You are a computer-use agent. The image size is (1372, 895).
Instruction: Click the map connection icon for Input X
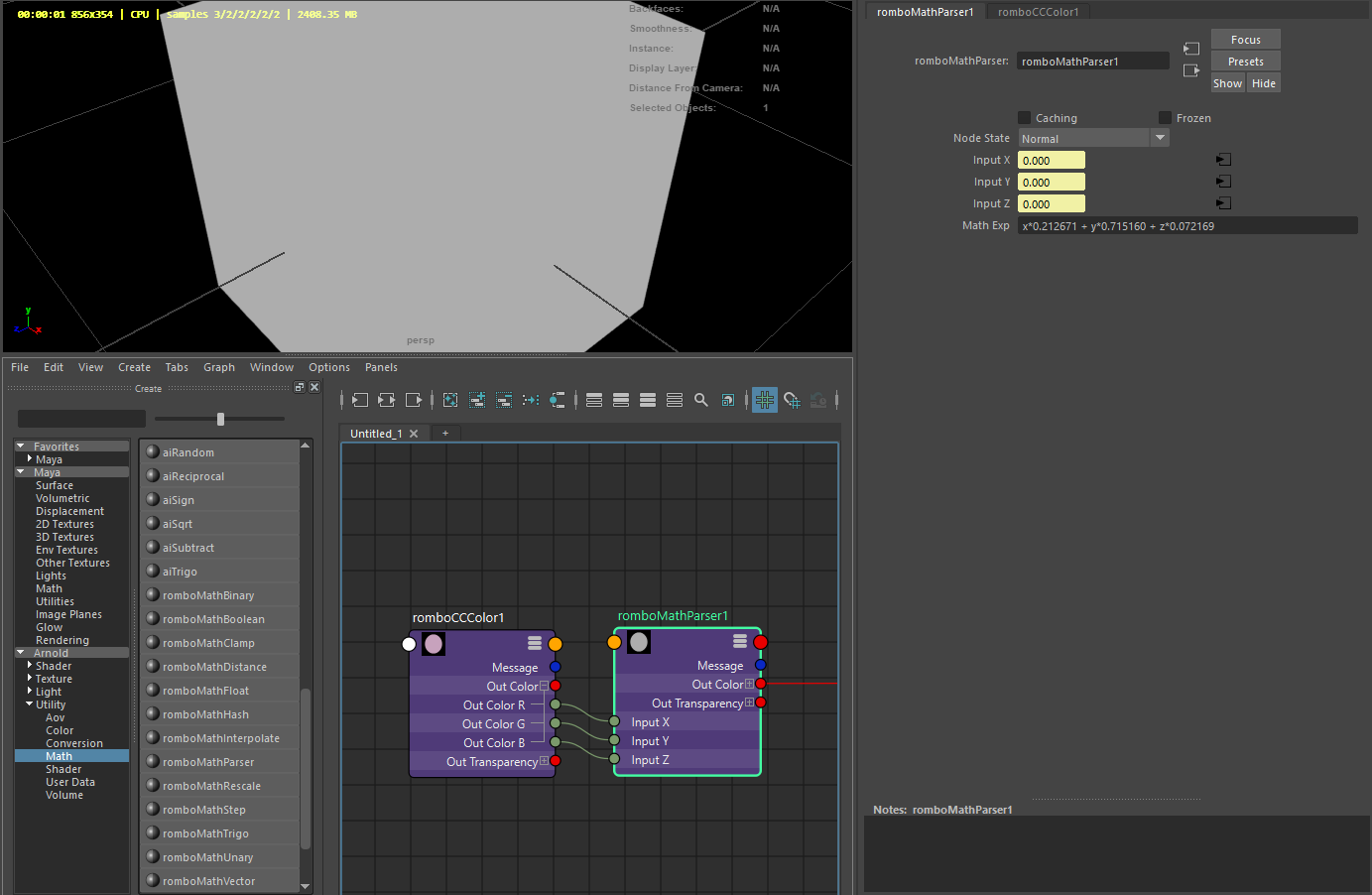[1224, 160]
